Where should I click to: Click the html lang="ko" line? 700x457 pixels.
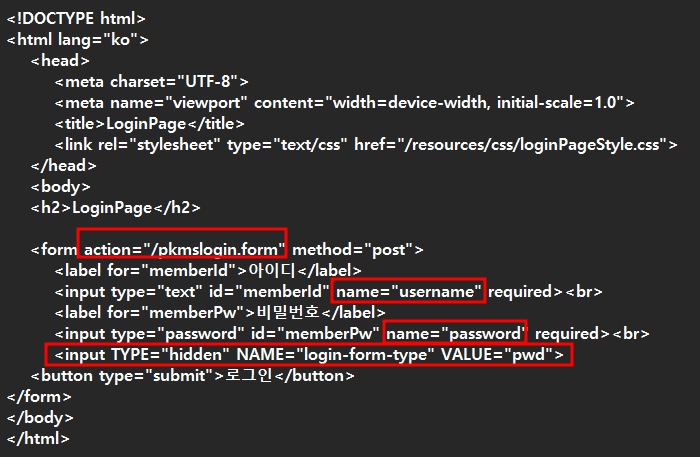tap(77, 40)
